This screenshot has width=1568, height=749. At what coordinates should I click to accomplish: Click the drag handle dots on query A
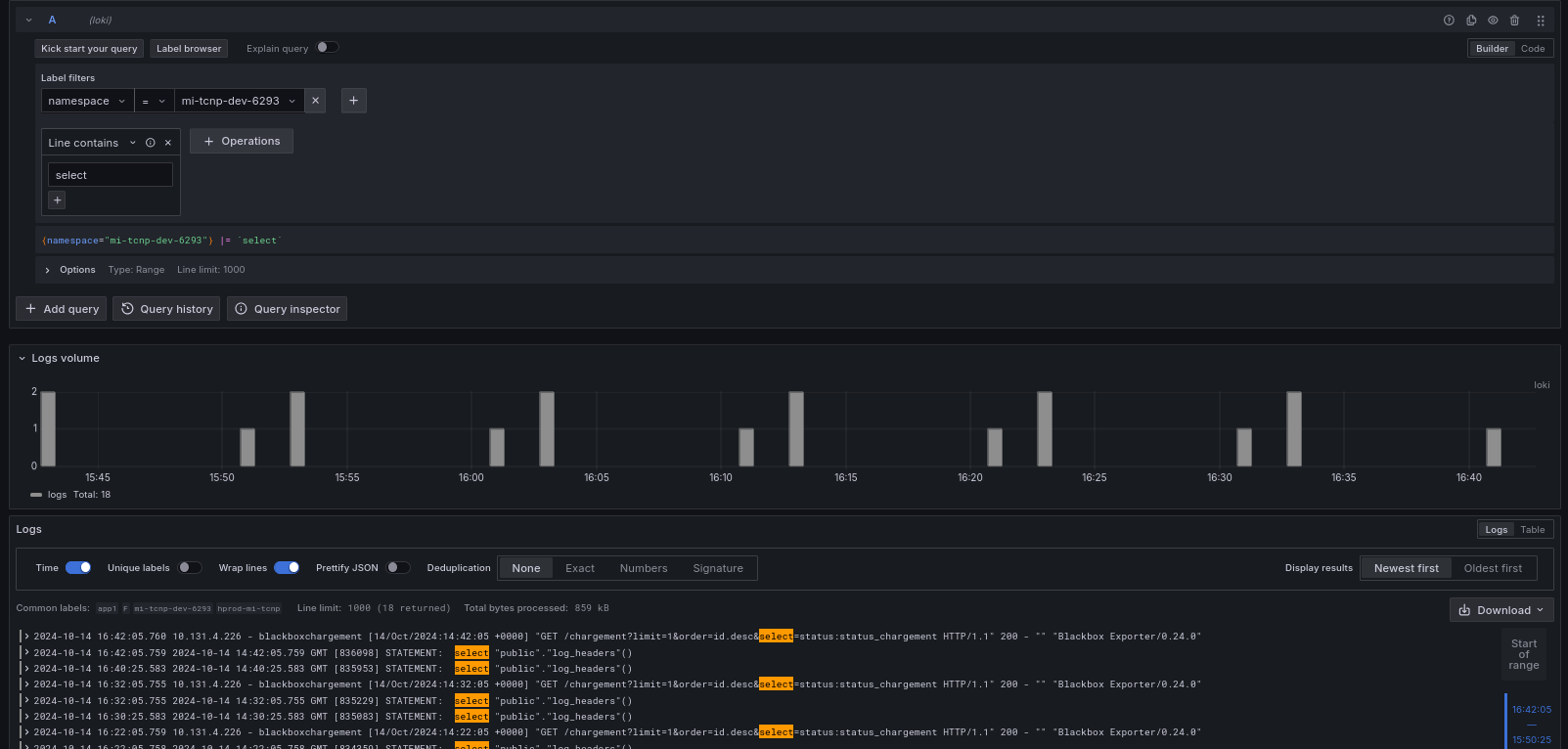point(1540,21)
